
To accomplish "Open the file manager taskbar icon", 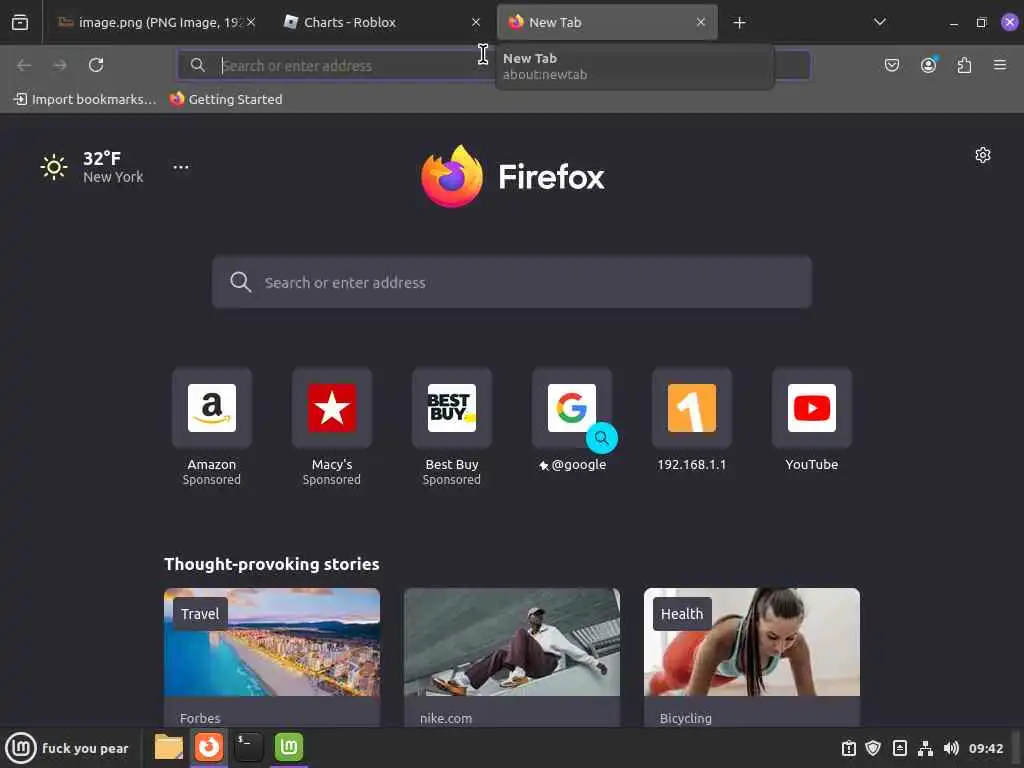I will coord(168,747).
